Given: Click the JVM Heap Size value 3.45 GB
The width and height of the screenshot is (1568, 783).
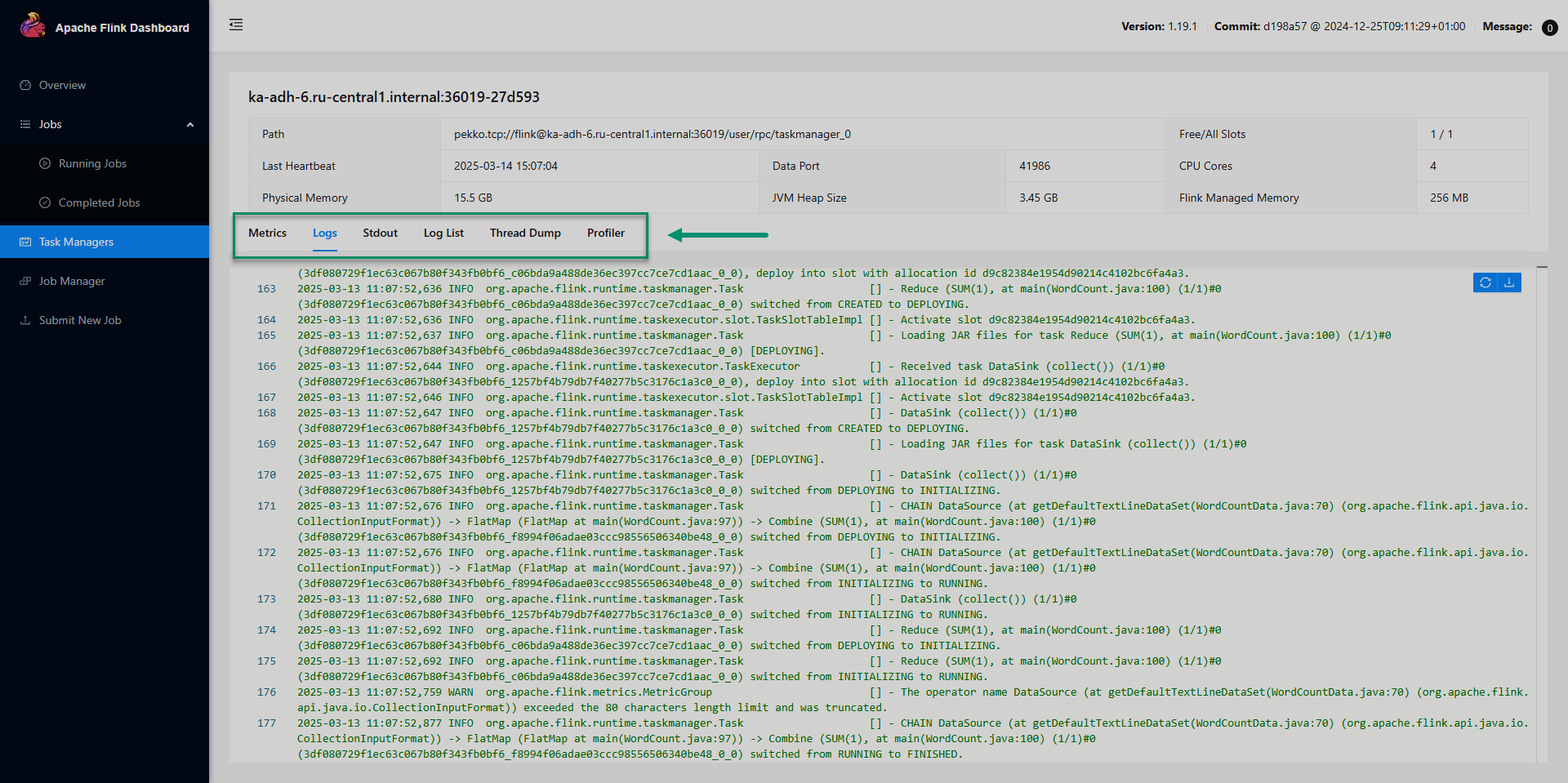Looking at the screenshot, I should 1038,198.
